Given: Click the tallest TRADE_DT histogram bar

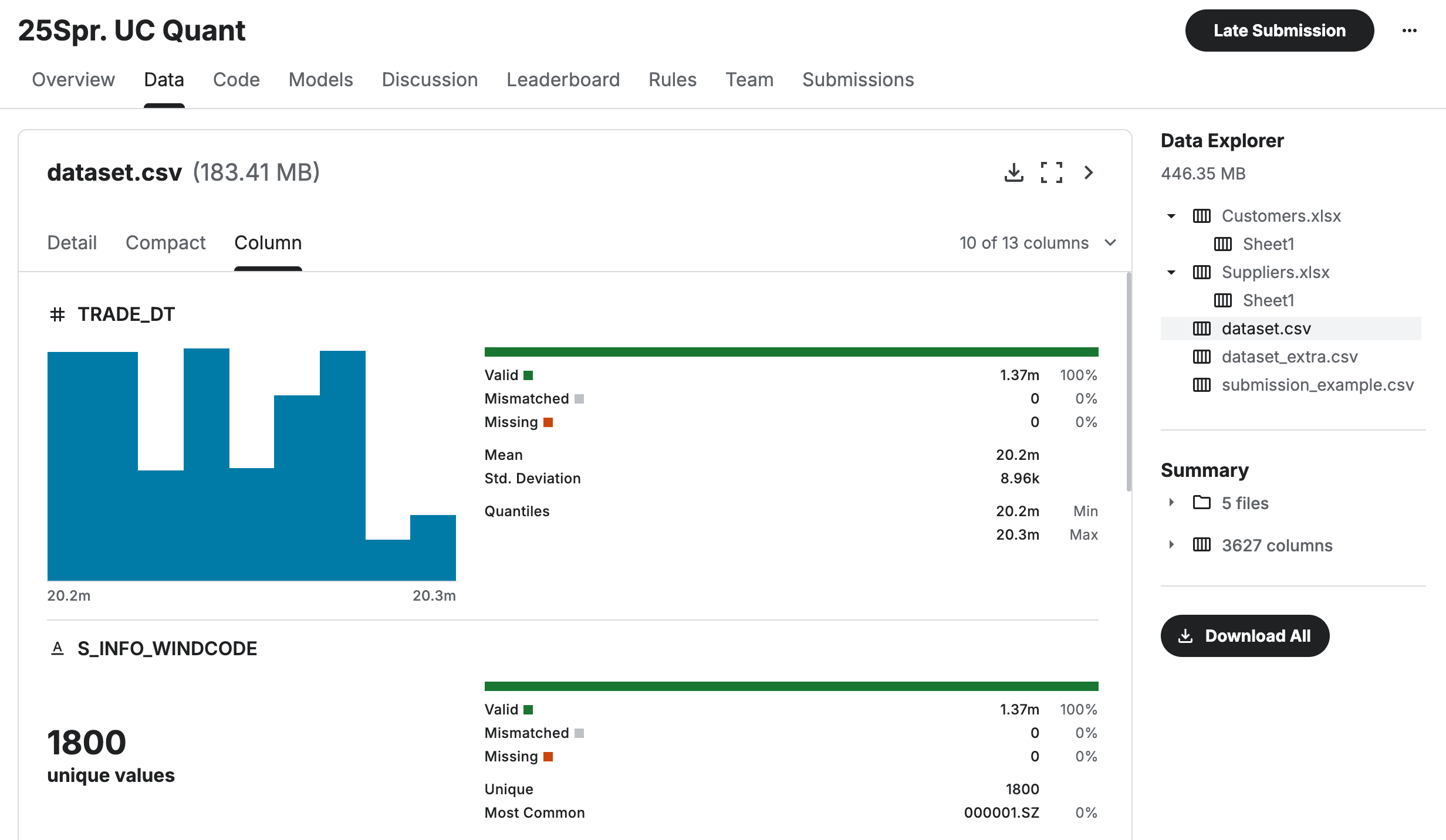Looking at the screenshot, I should coord(206,463).
